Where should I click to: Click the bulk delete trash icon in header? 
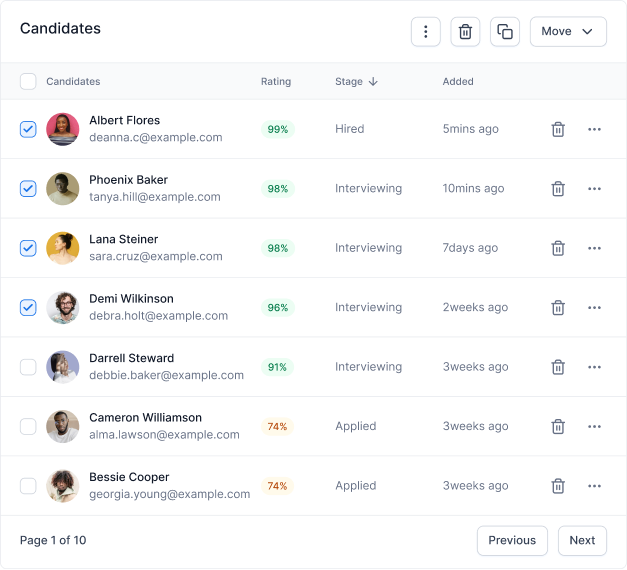coord(465,32)
